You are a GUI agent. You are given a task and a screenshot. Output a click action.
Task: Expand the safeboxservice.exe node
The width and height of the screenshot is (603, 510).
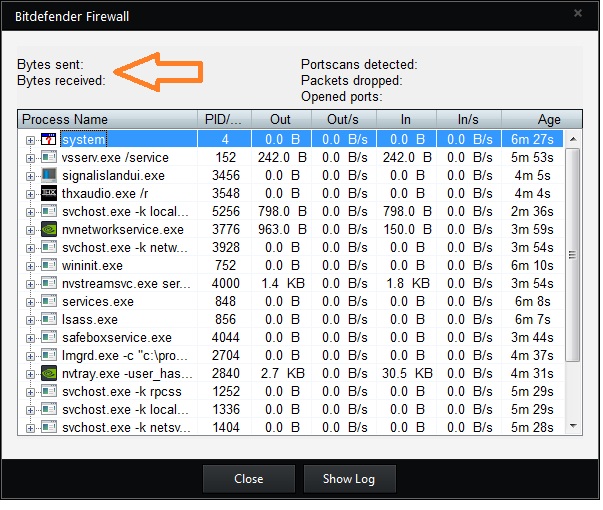click(30, 339)
